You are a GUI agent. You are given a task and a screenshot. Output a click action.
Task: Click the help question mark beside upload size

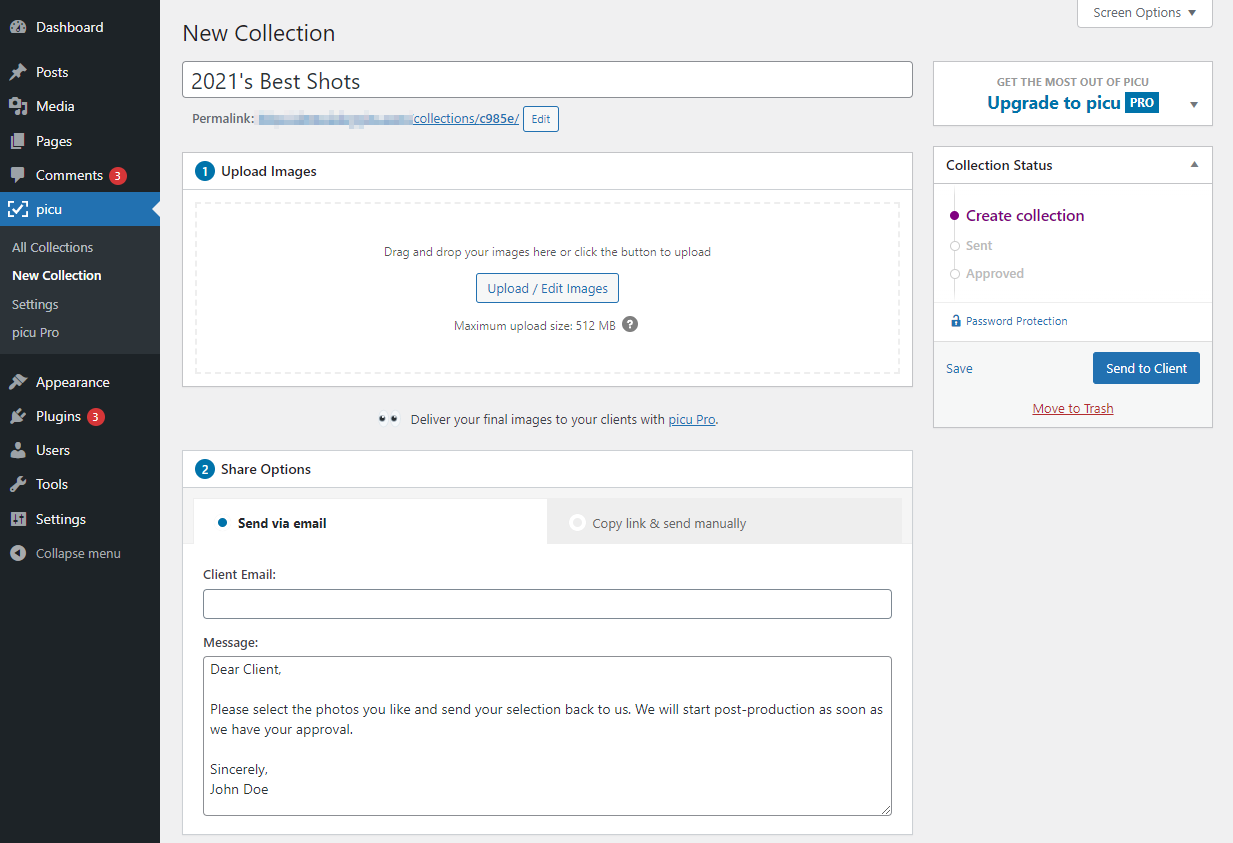pos(630,325)
